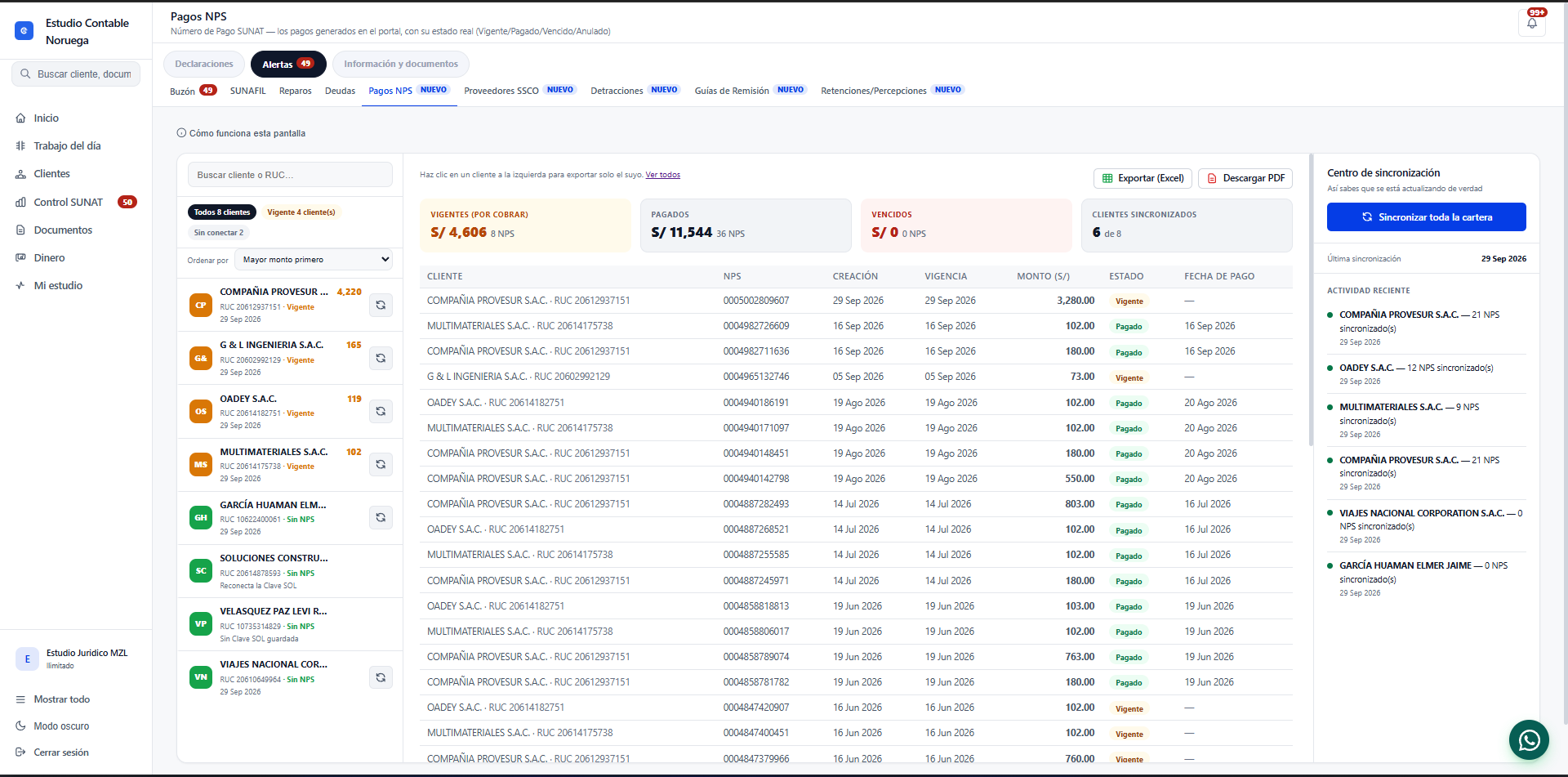The width and height of the screenshot is (1568, 777).
Task: Click the Estudio Contable logo icon
Action: click(24, 31)
